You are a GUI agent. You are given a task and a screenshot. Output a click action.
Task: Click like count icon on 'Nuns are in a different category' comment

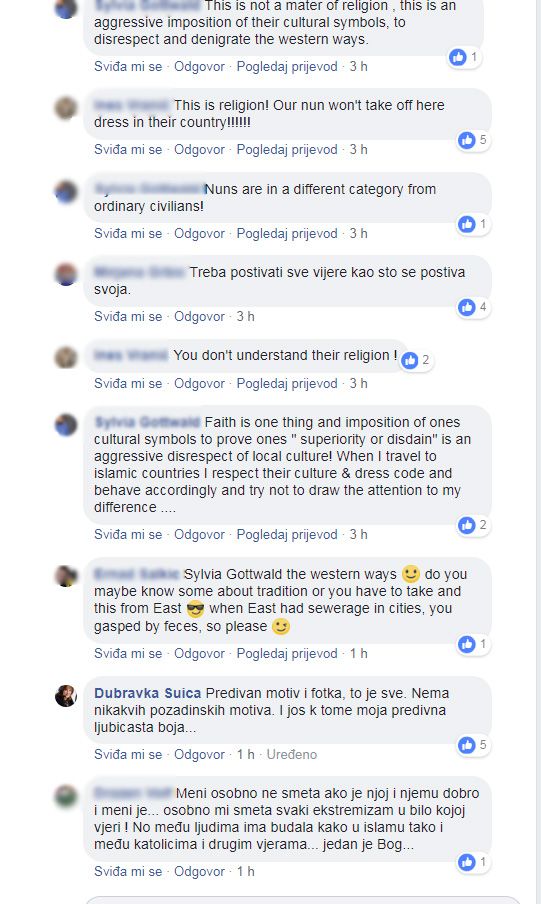473,224
